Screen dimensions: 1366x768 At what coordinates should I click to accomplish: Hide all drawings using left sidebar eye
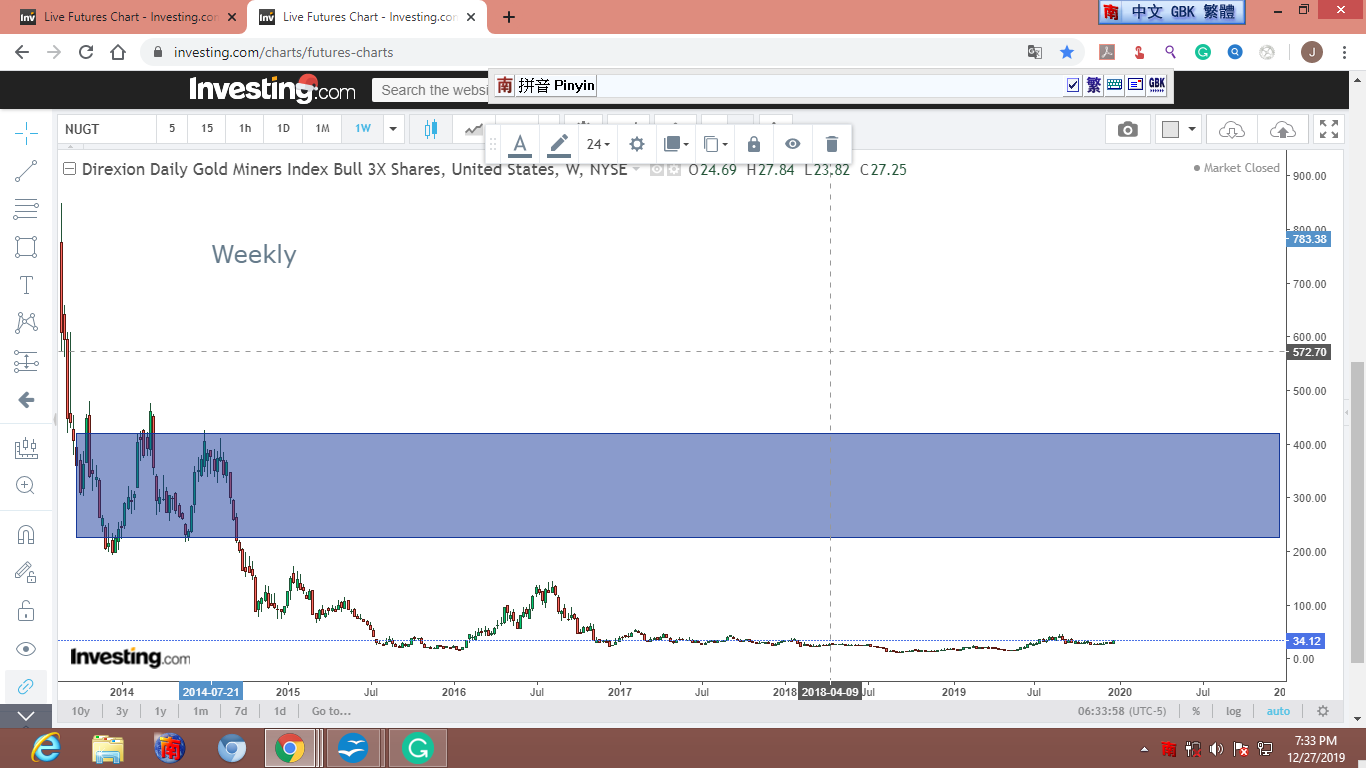click(26, 649)
